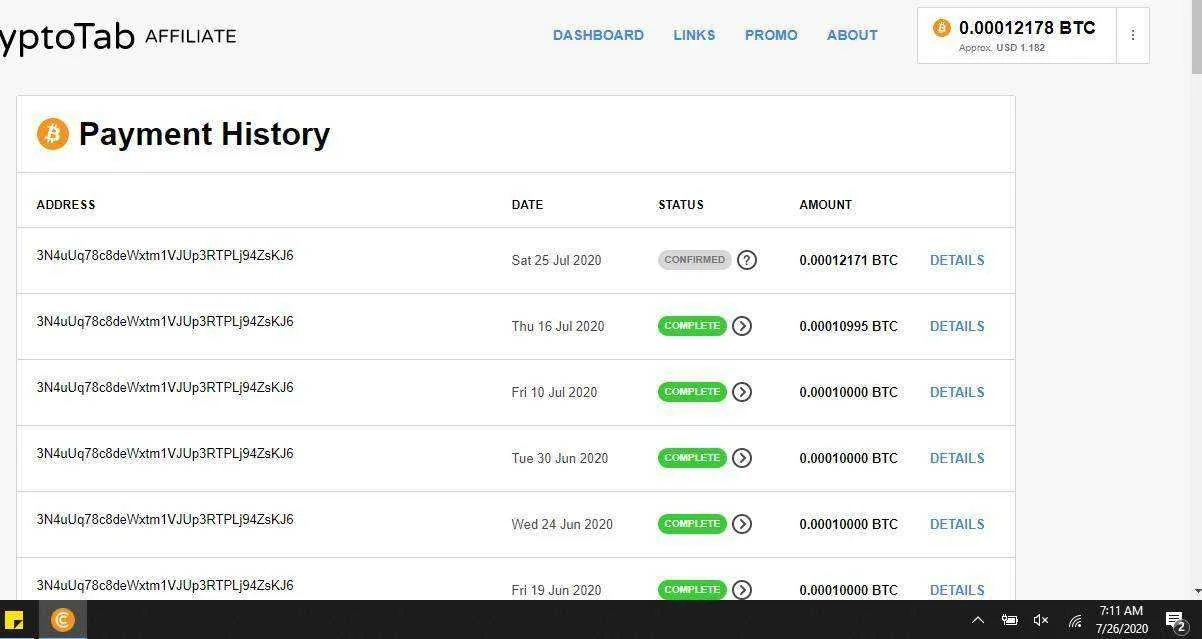Screen dimensions: 1202x639
Task: Open the LINKS navigation item
Action: [x=694, y=35]
